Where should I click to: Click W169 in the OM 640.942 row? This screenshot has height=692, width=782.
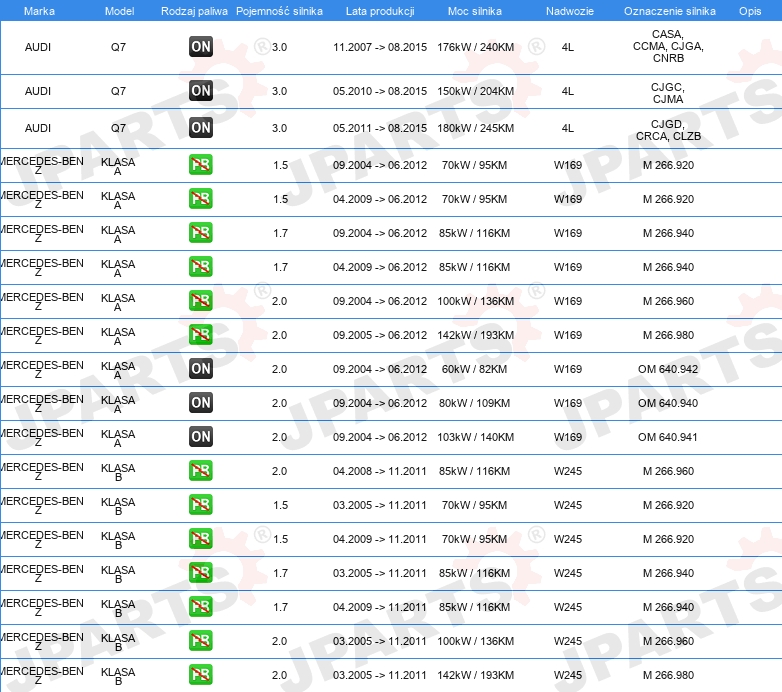(568, 369)
